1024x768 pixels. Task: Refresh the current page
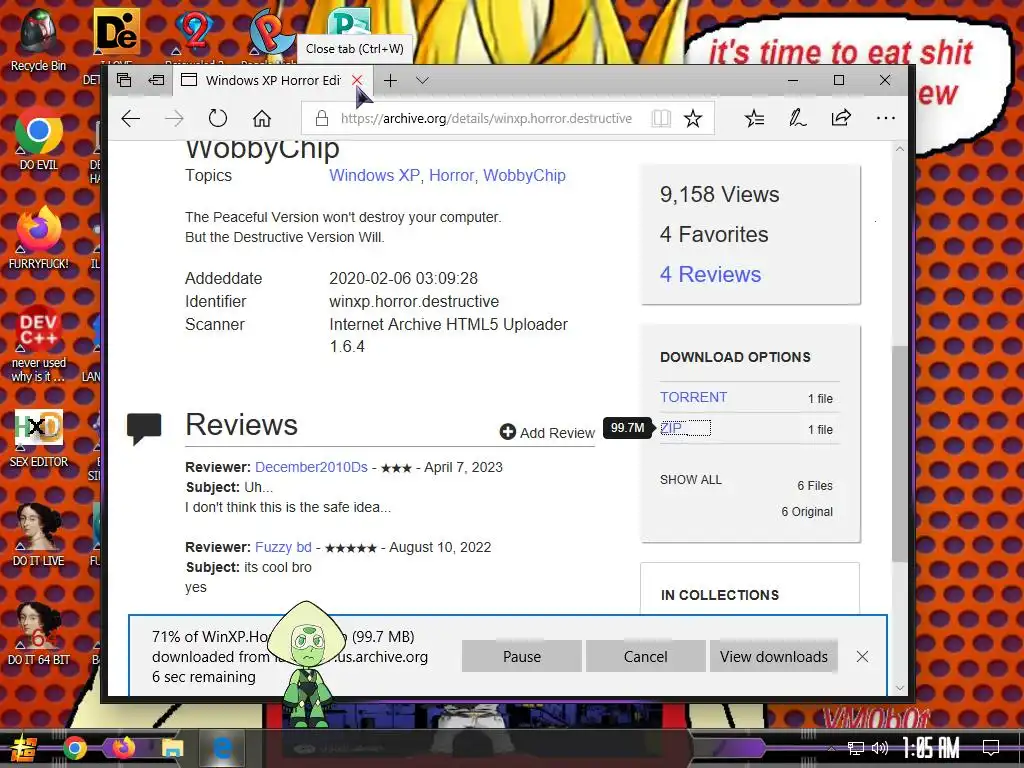point(217,118)
